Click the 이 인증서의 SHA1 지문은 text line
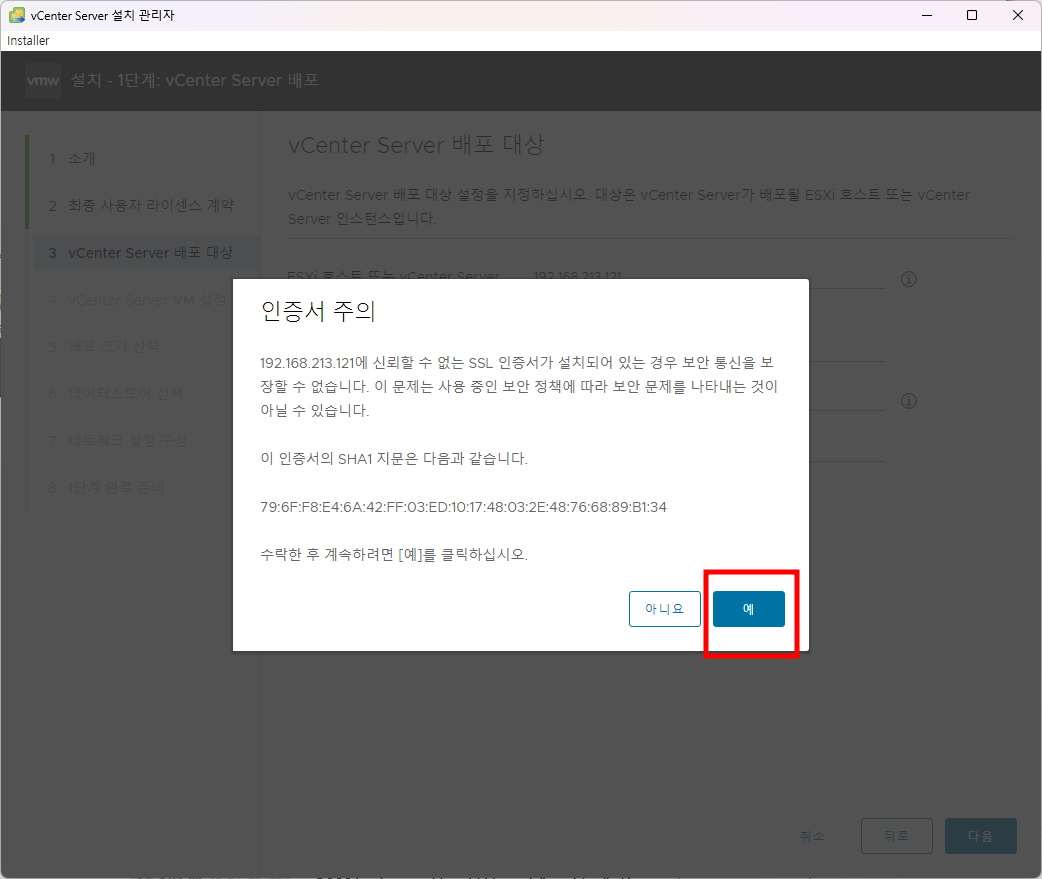Image resolution: width=1042 pixels, height=879 pixels. point(394,458)
